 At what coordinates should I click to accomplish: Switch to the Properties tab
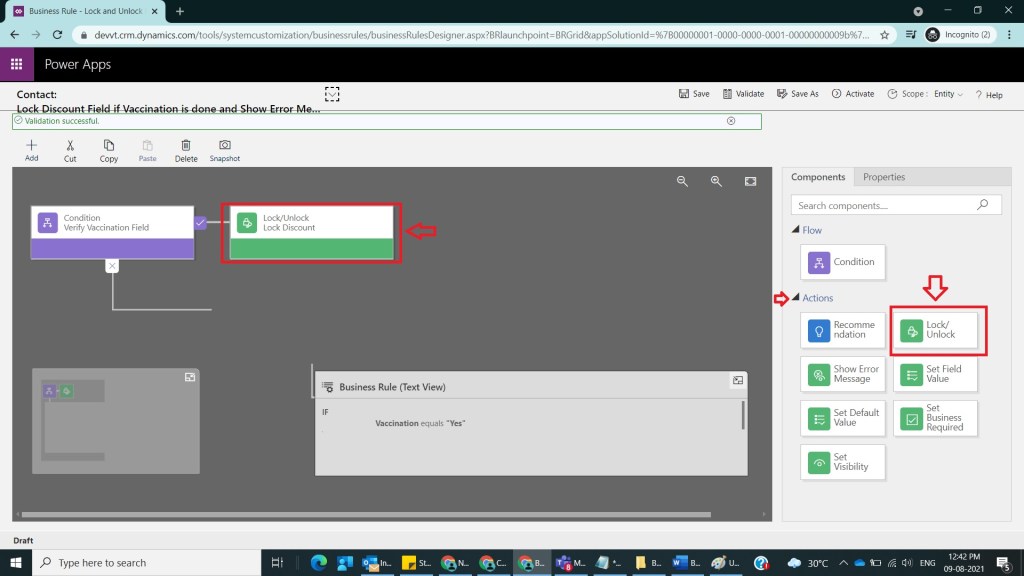coord(884,177)
